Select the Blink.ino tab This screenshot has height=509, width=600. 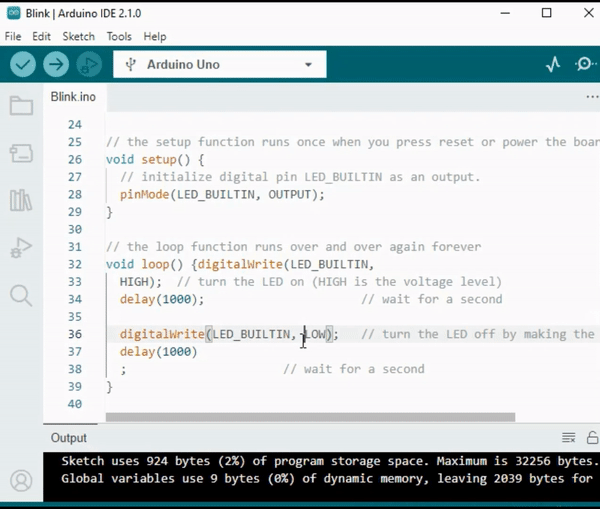coord(73,97)
